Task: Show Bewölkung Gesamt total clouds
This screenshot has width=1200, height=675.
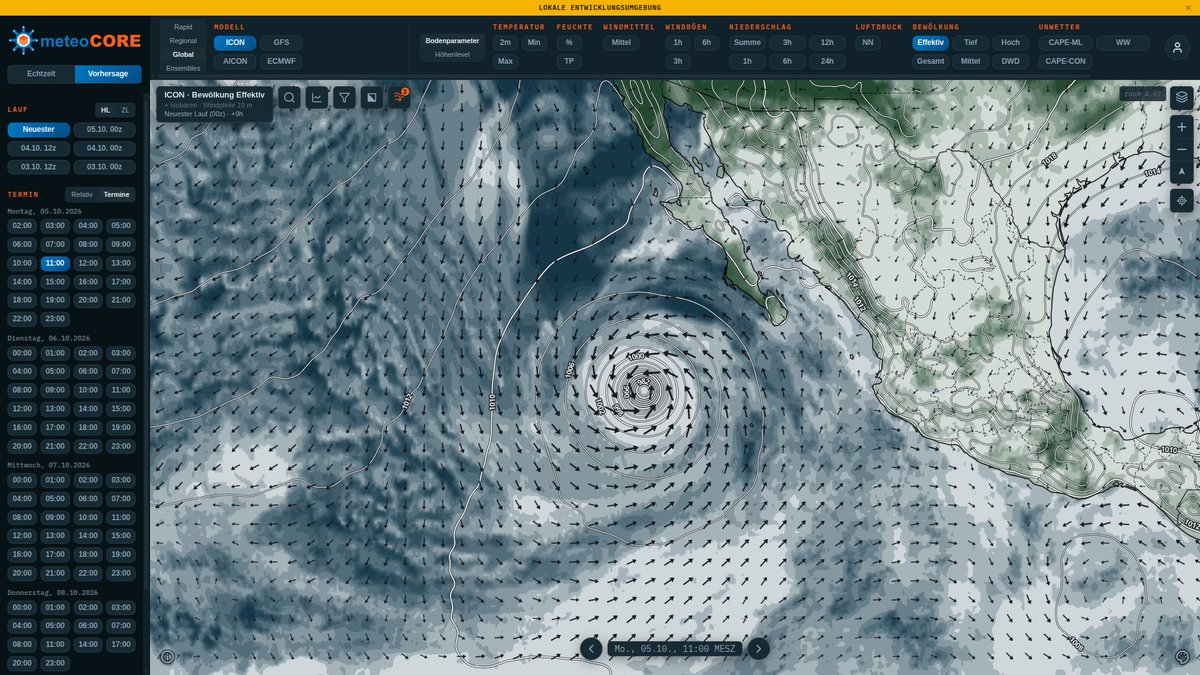Action: [x=930, y=61]
